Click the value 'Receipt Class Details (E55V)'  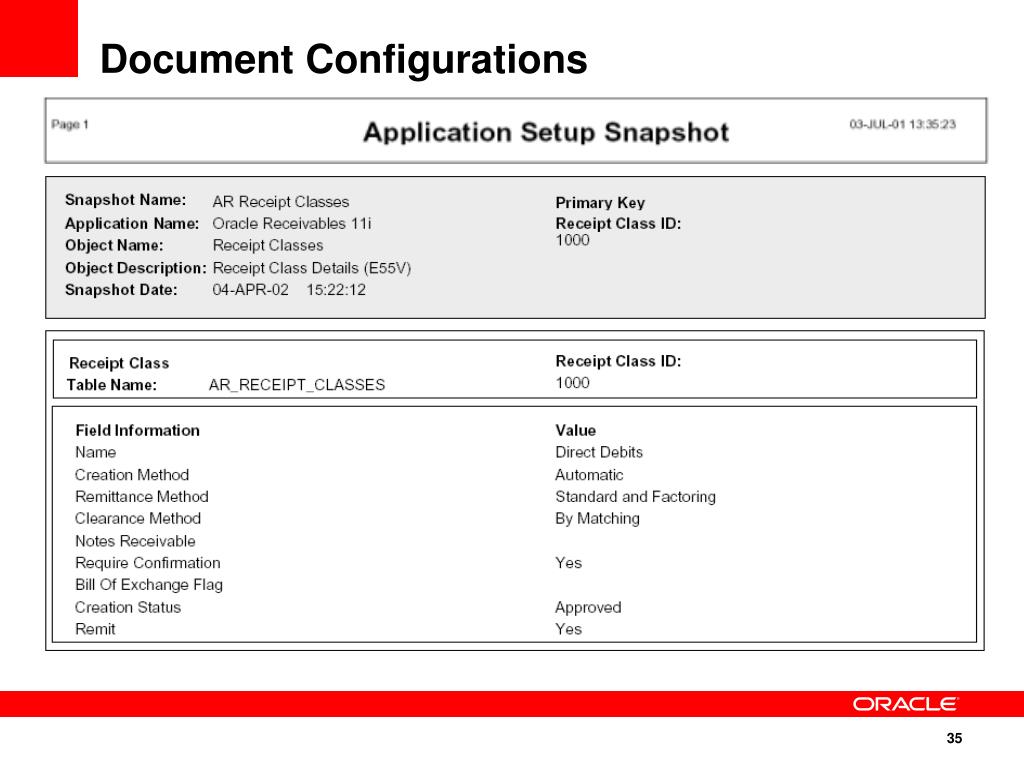tap(312, 268)
